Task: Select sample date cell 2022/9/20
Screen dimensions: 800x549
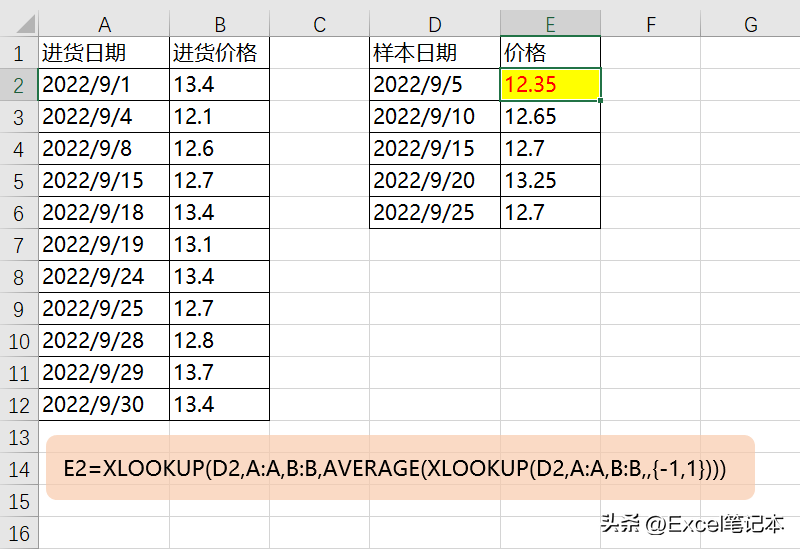Action: coord(435,181)
